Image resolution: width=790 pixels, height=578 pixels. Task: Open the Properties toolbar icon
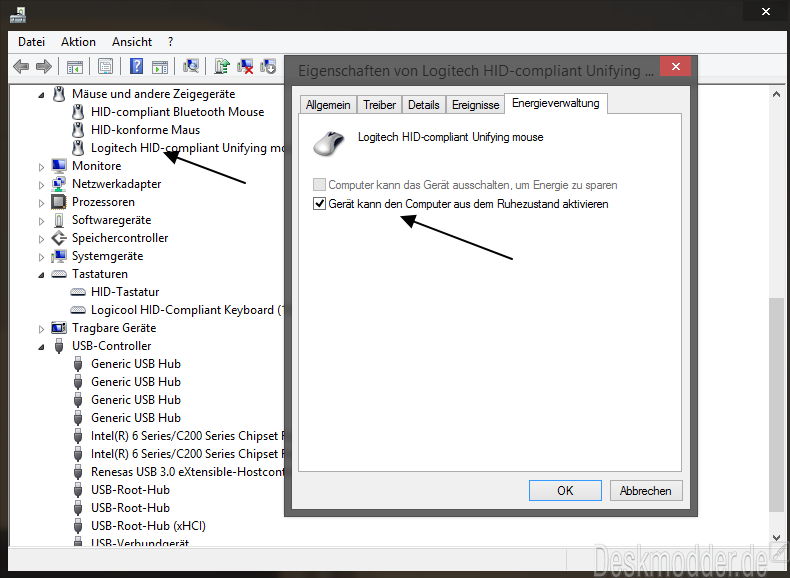(105, 66)
